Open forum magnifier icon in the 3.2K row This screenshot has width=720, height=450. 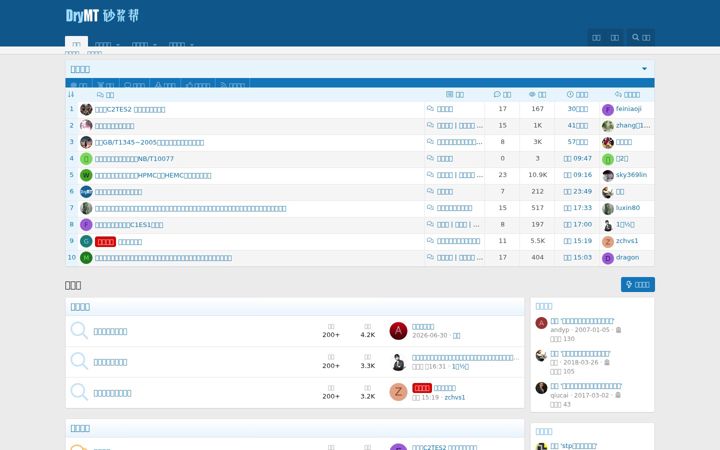pos(79,392)
